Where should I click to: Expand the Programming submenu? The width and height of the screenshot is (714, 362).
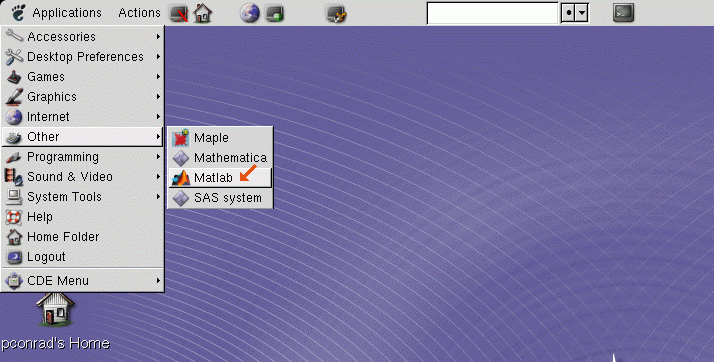tap(82, 157)
